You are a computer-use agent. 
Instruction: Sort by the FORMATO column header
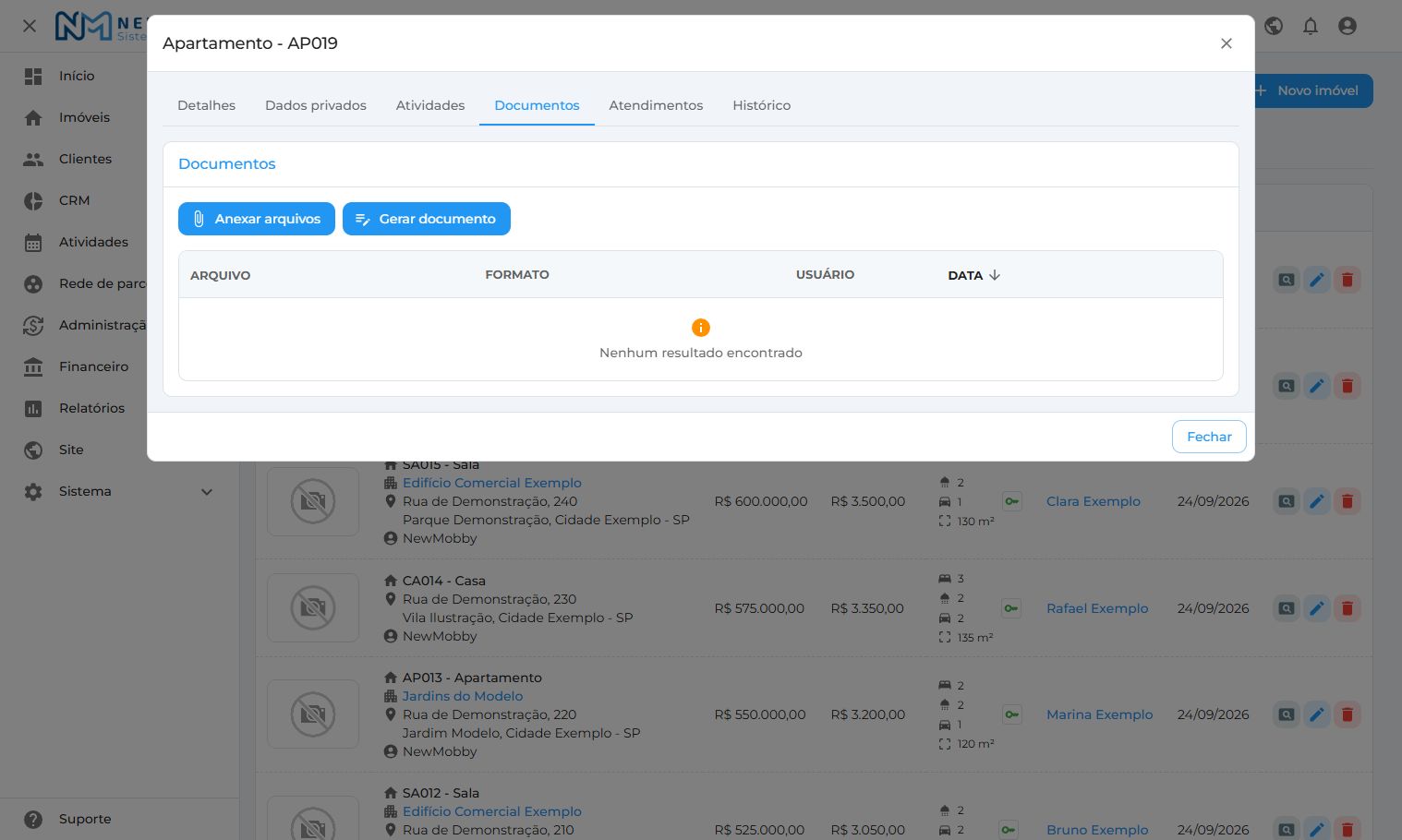tap(517, 274)
